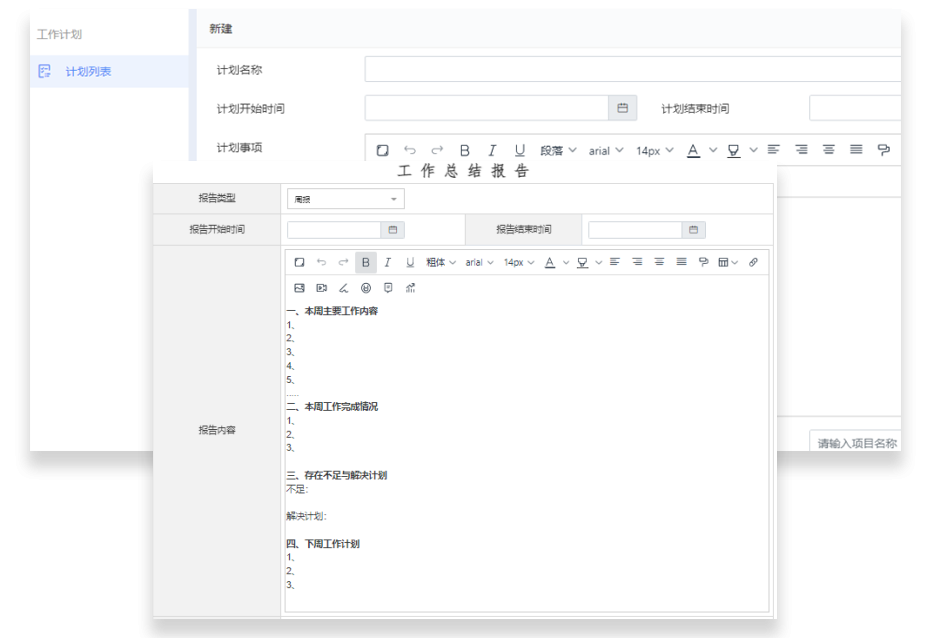Justify text in the report editor
The width and height of the screenshot is (930, 638).
[681, 261]
